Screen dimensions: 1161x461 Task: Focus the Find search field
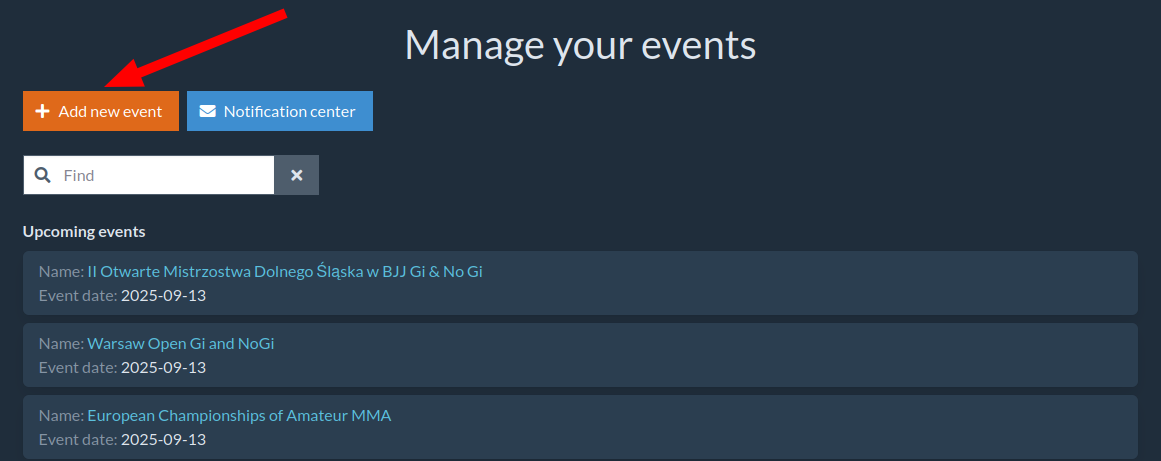point(165,175)
